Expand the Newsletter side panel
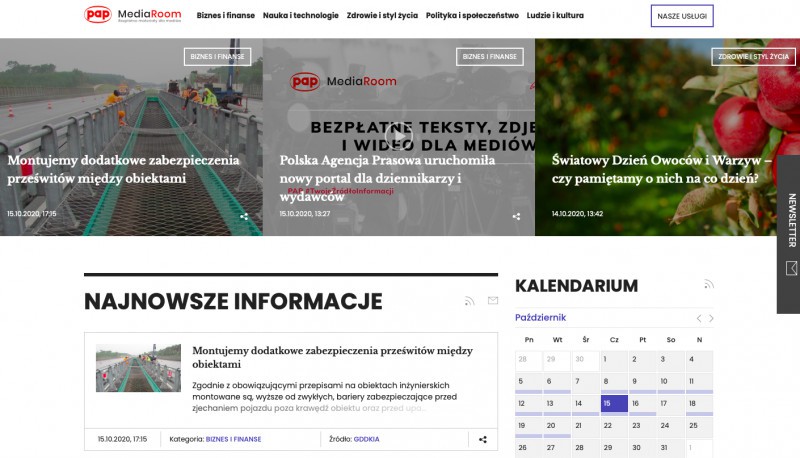This screenshot has height=458, width=800. [x=789, y=233]
